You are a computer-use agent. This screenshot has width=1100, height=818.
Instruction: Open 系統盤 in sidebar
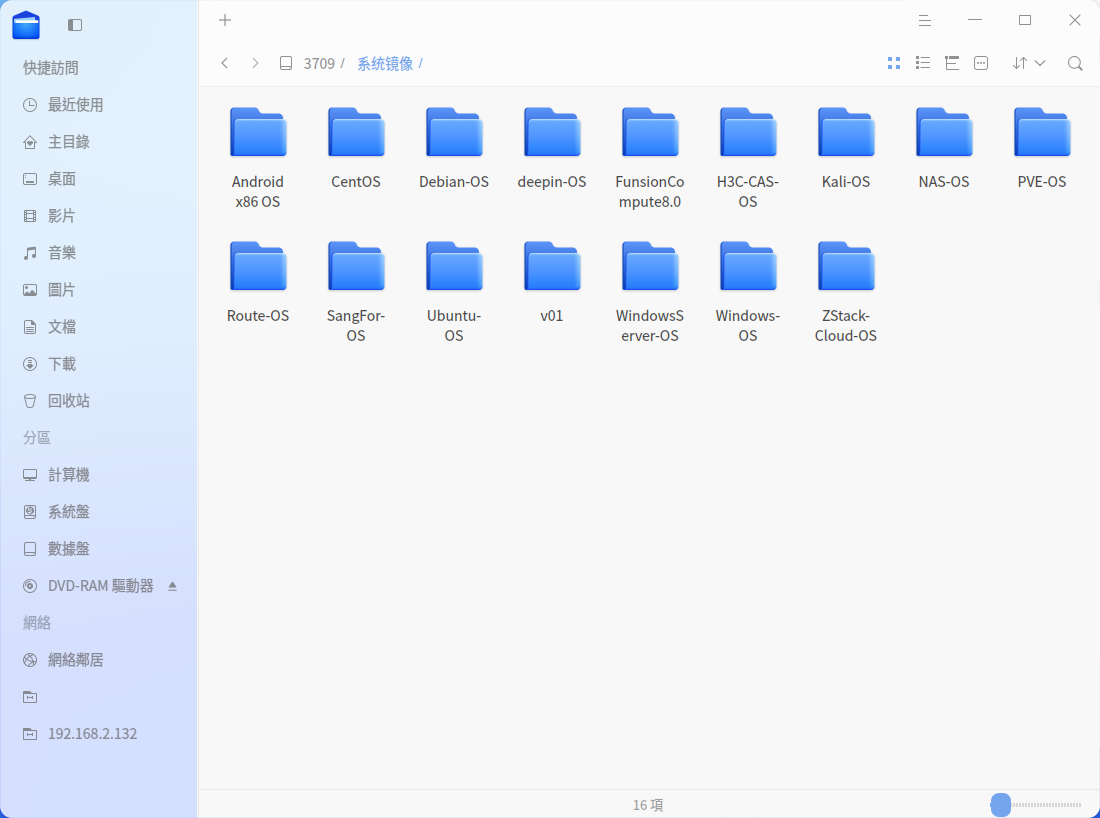click(x=98, y=512)
